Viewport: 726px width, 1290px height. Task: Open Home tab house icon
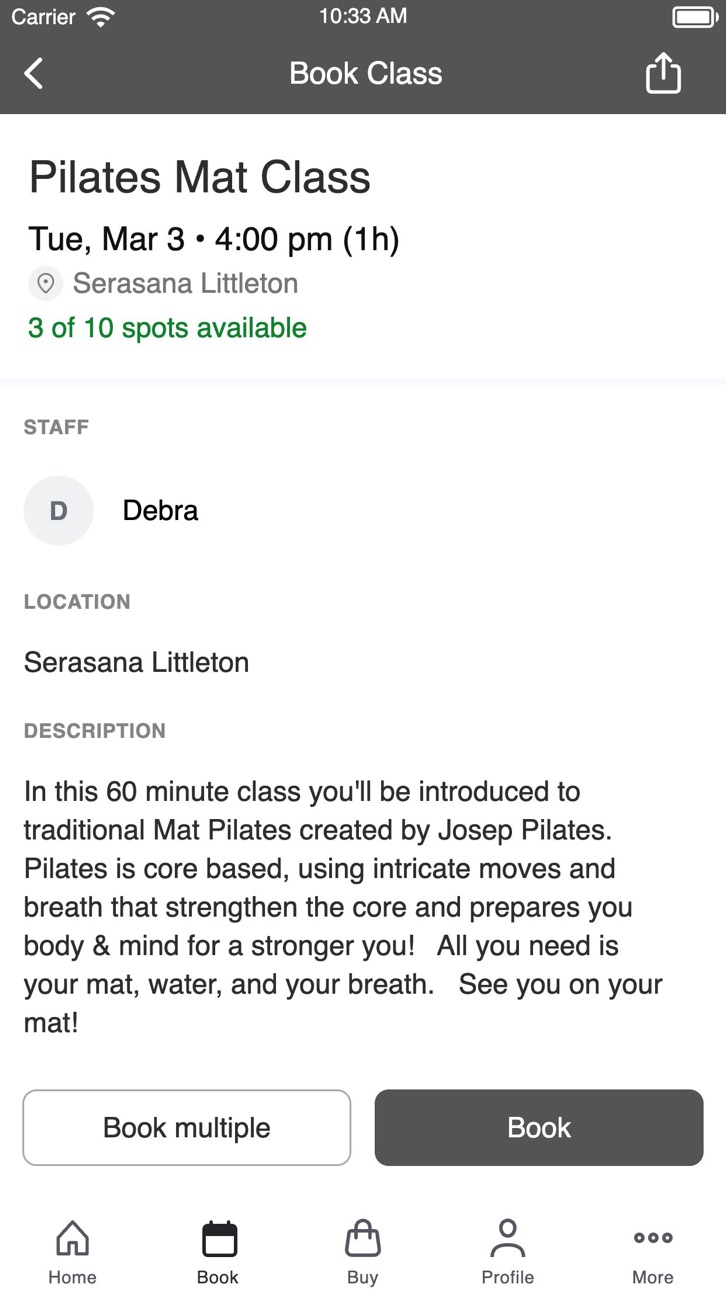[73, 1238]
